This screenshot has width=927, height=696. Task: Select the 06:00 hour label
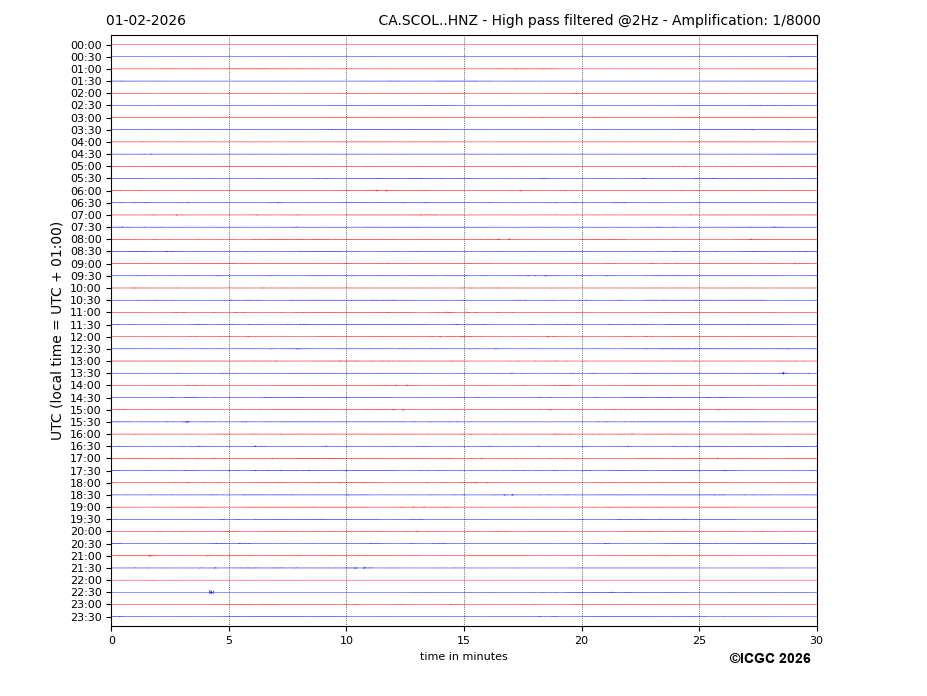click(86, 191)
